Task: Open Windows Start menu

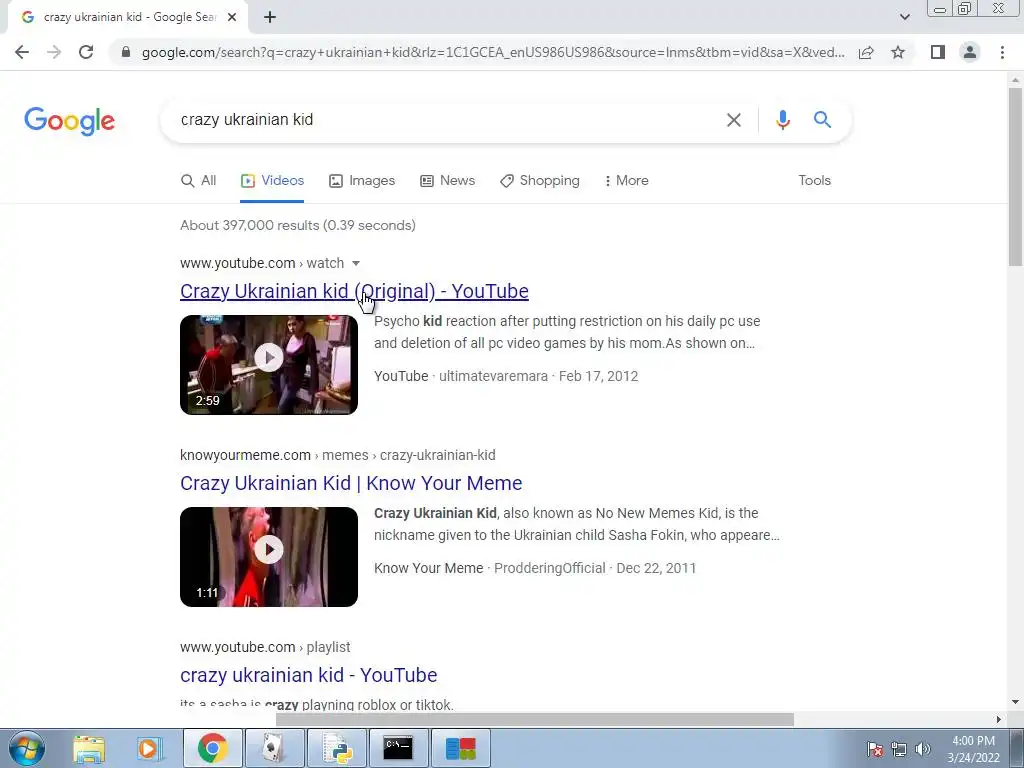Action: 26,749
